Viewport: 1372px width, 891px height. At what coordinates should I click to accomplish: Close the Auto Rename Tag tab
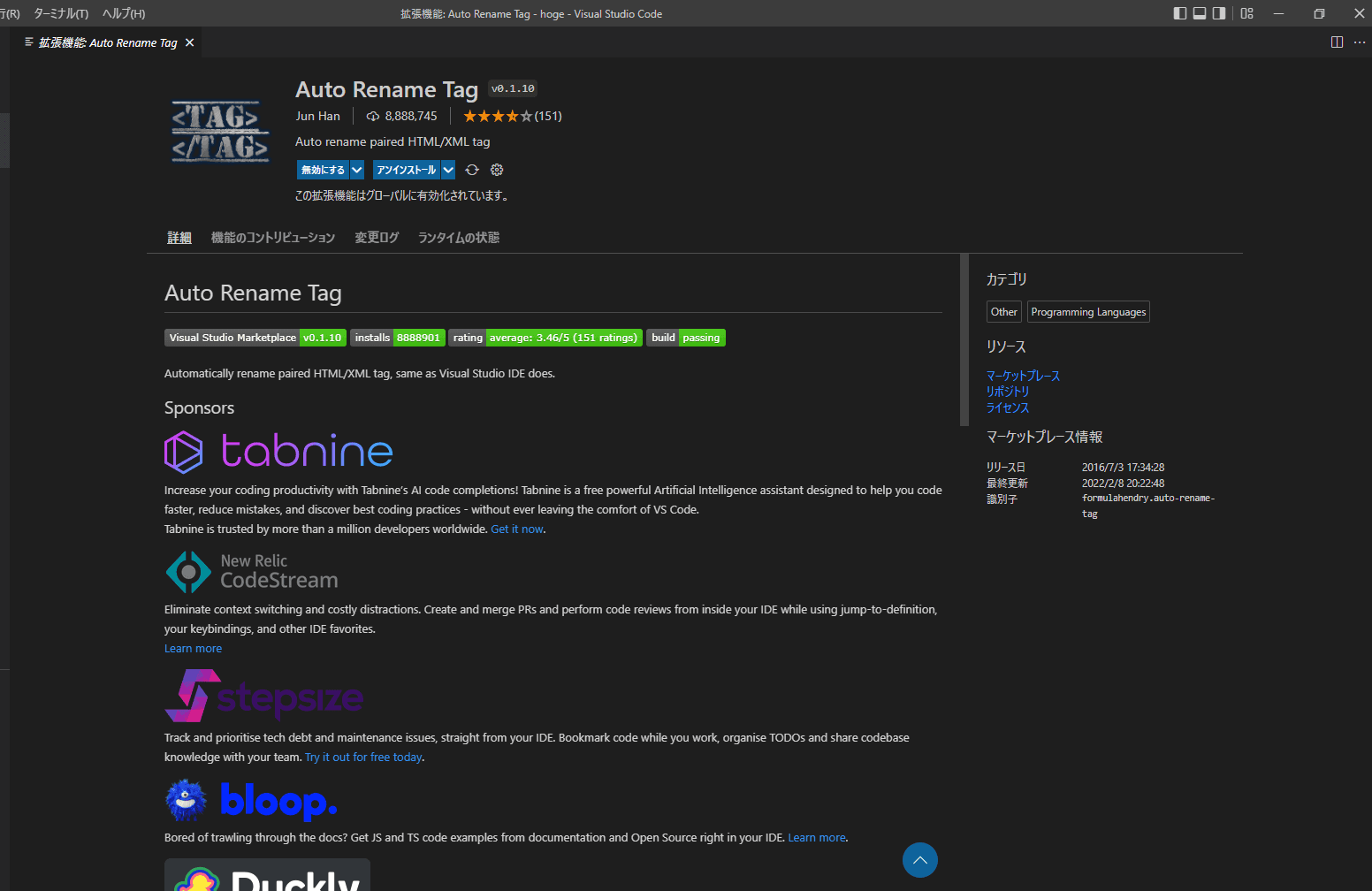click(x=189, y=42)
